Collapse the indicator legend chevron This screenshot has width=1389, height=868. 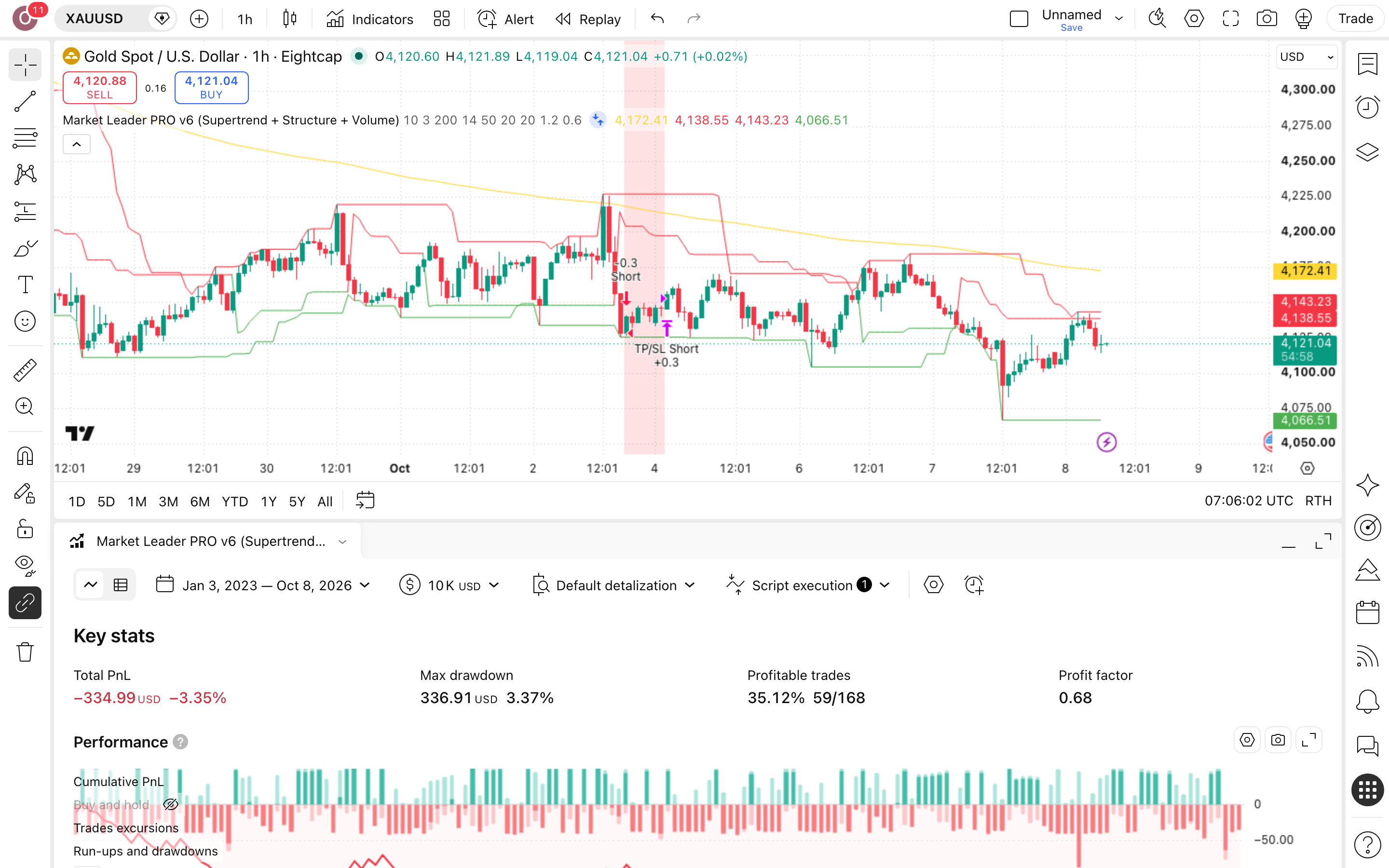[x=76, y=144]
